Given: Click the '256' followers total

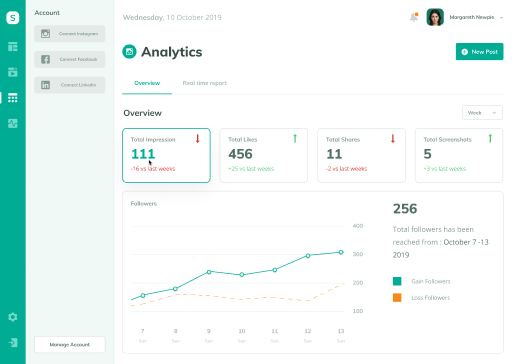Looking at the screenshot, I should (405, 209).
